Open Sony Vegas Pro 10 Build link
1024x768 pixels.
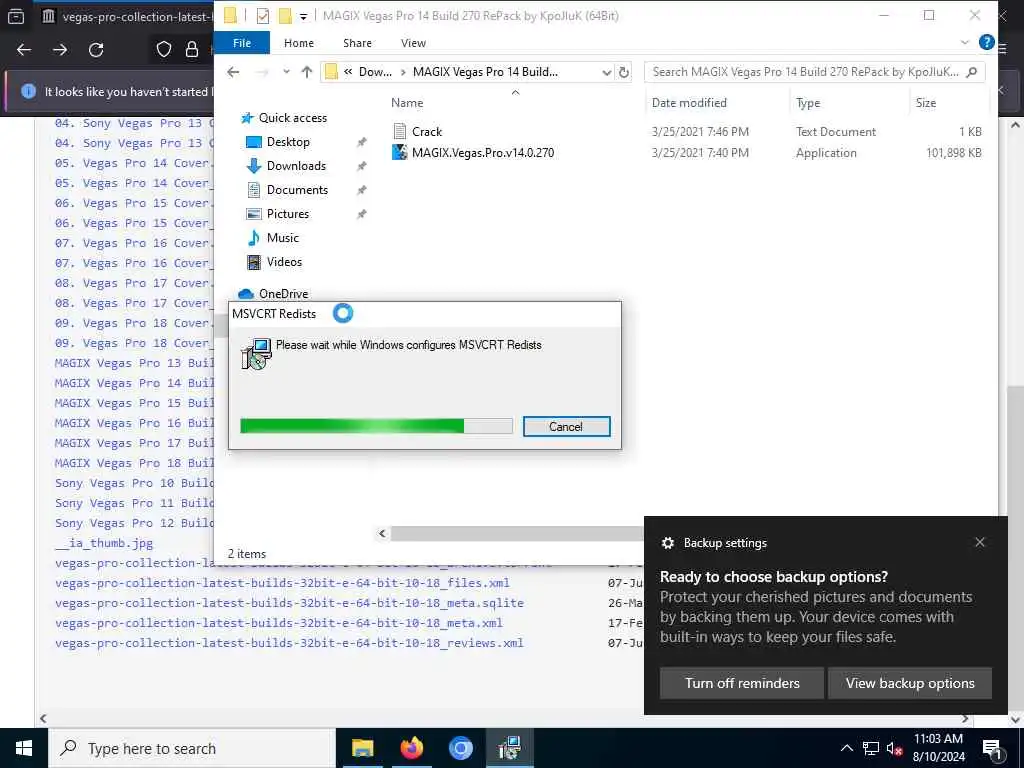pyautogui.click(x=135, y=483)
